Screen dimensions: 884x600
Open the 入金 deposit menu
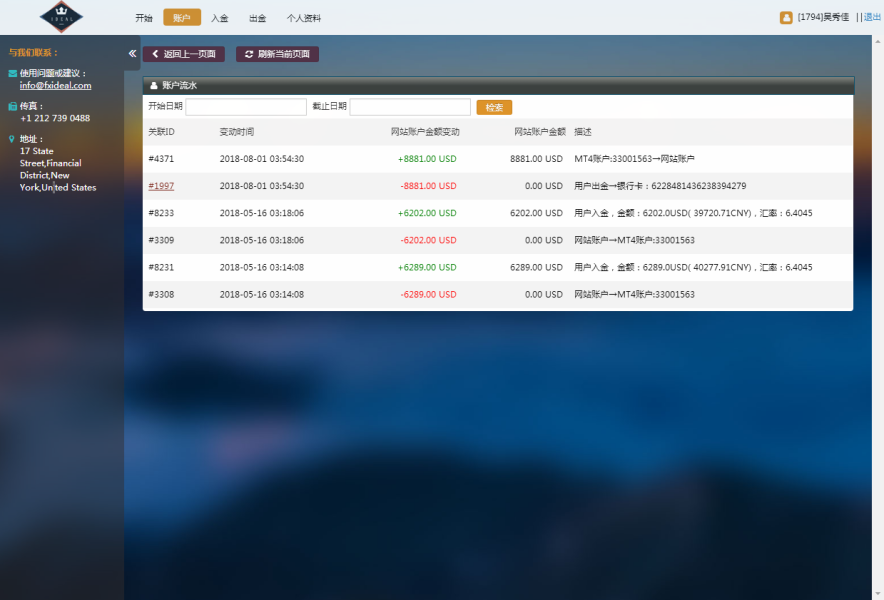tap(219, 18)
